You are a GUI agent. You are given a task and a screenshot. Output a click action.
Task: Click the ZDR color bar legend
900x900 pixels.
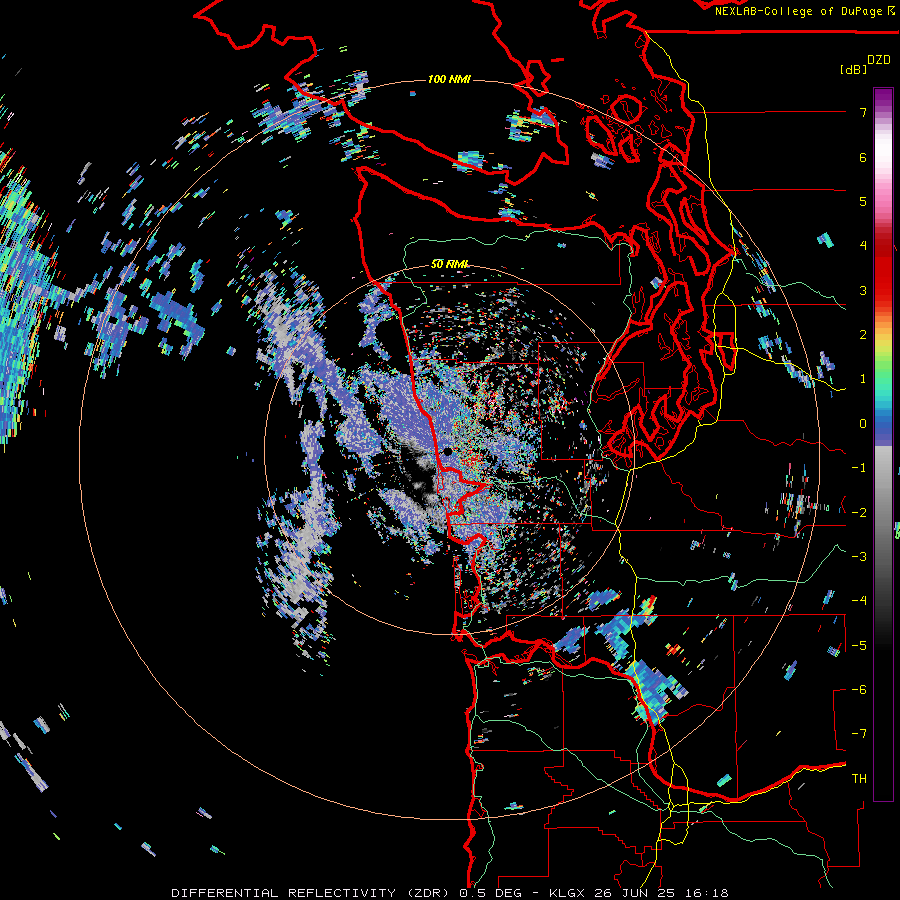[x=883, y=444]
